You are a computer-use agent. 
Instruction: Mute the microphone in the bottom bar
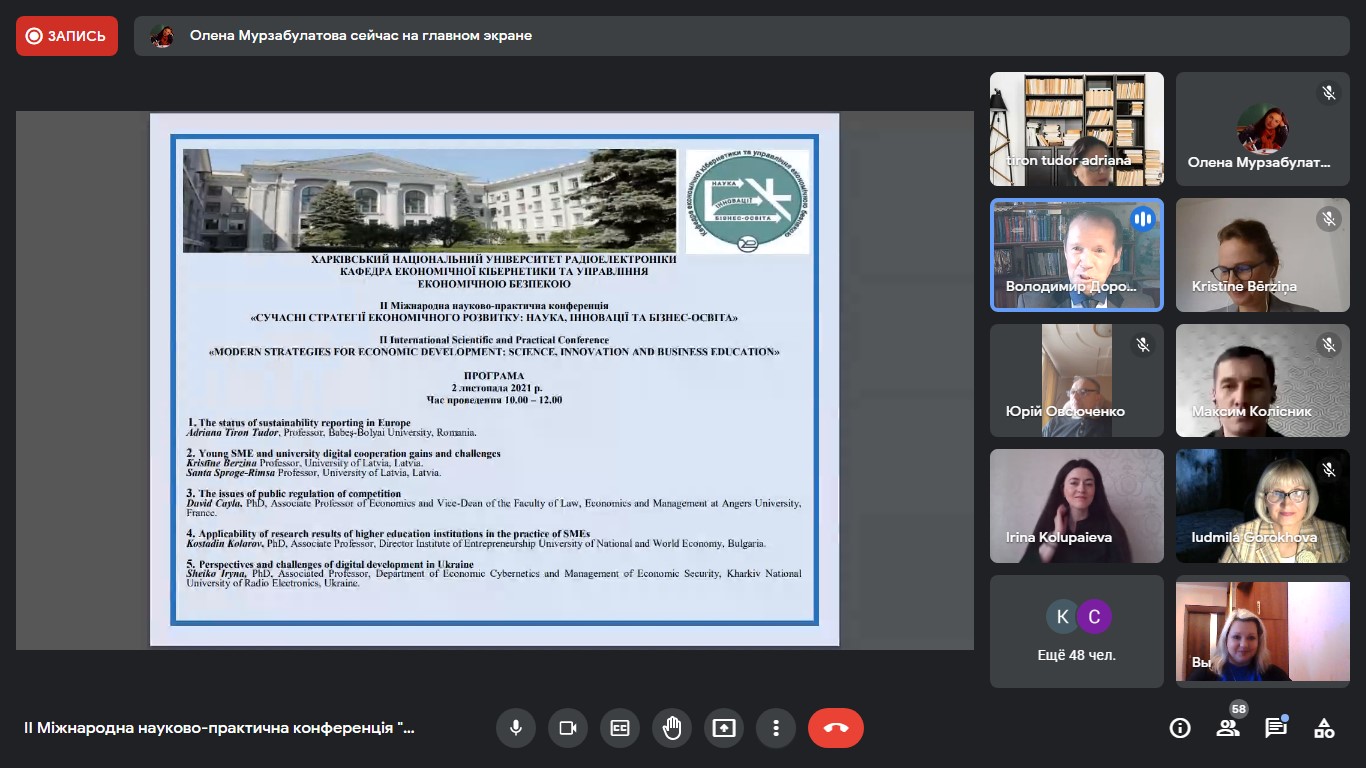[516, 728]
